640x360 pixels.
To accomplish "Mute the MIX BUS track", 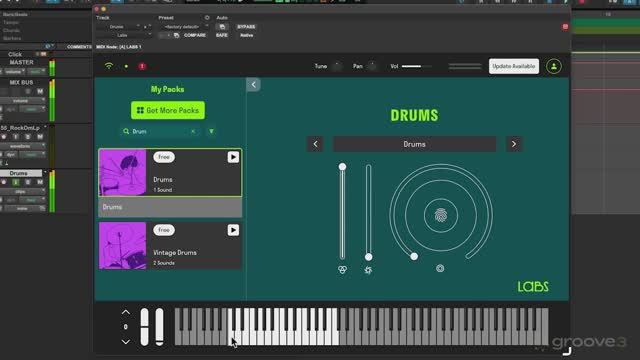I will click(40, 91).
